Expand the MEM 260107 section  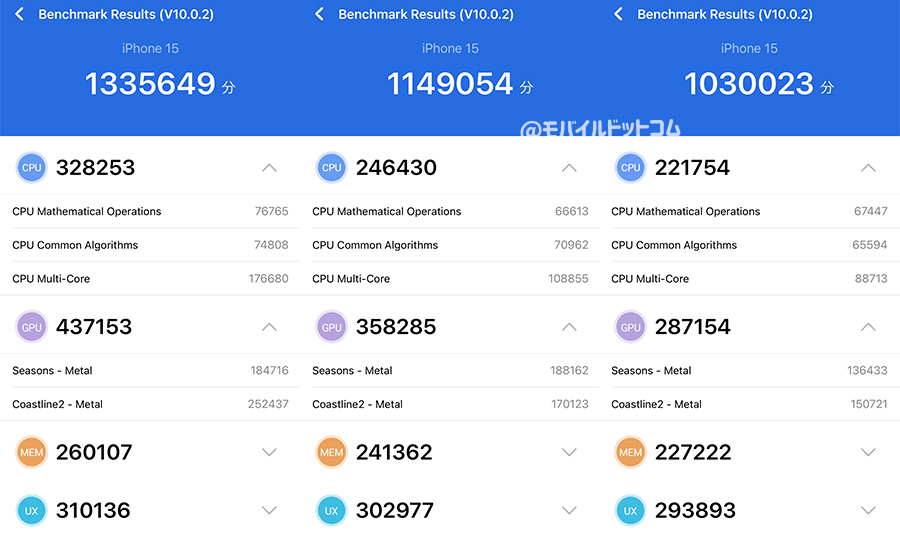click(x=269, y=452)
